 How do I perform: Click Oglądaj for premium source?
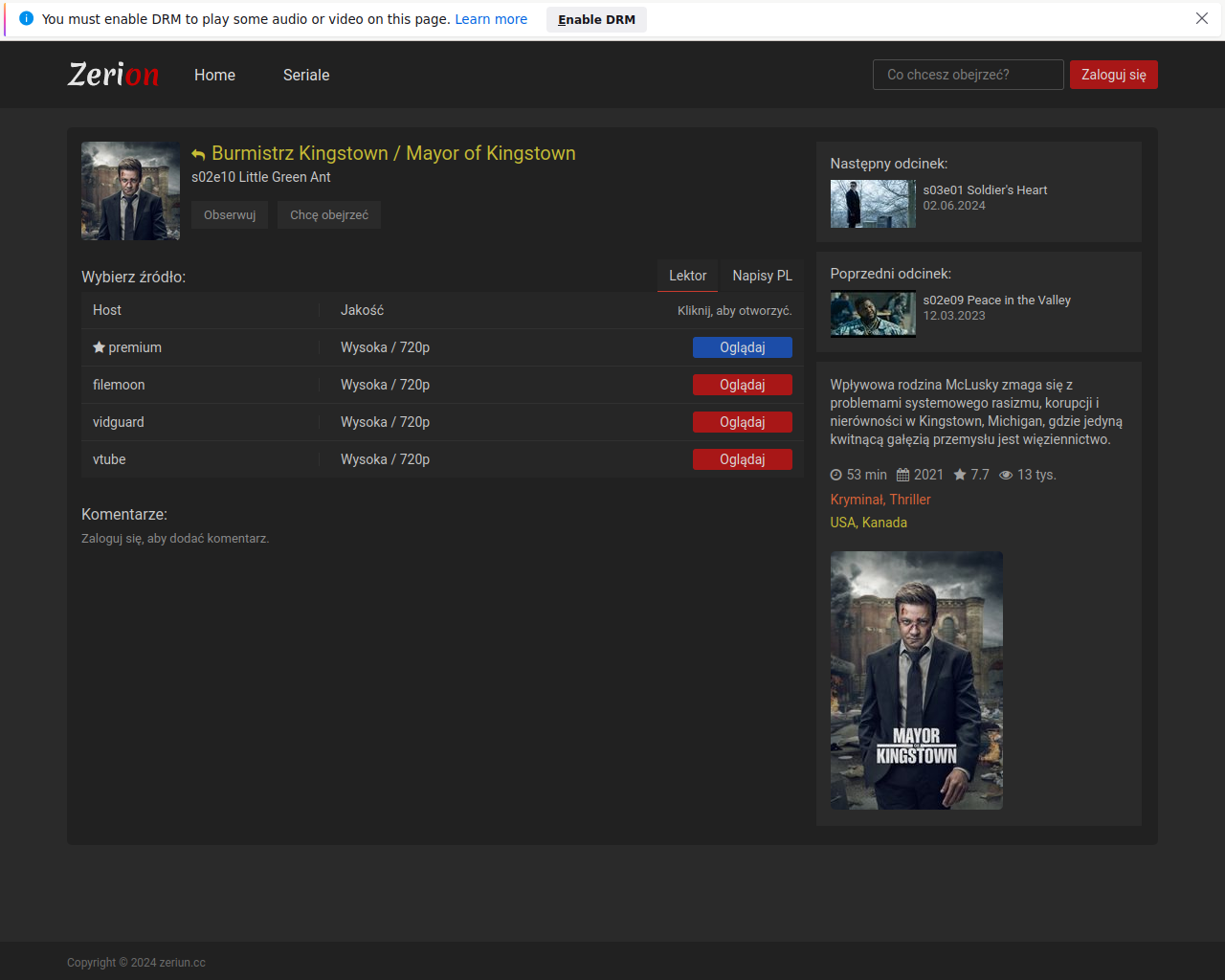pos(743,347)
